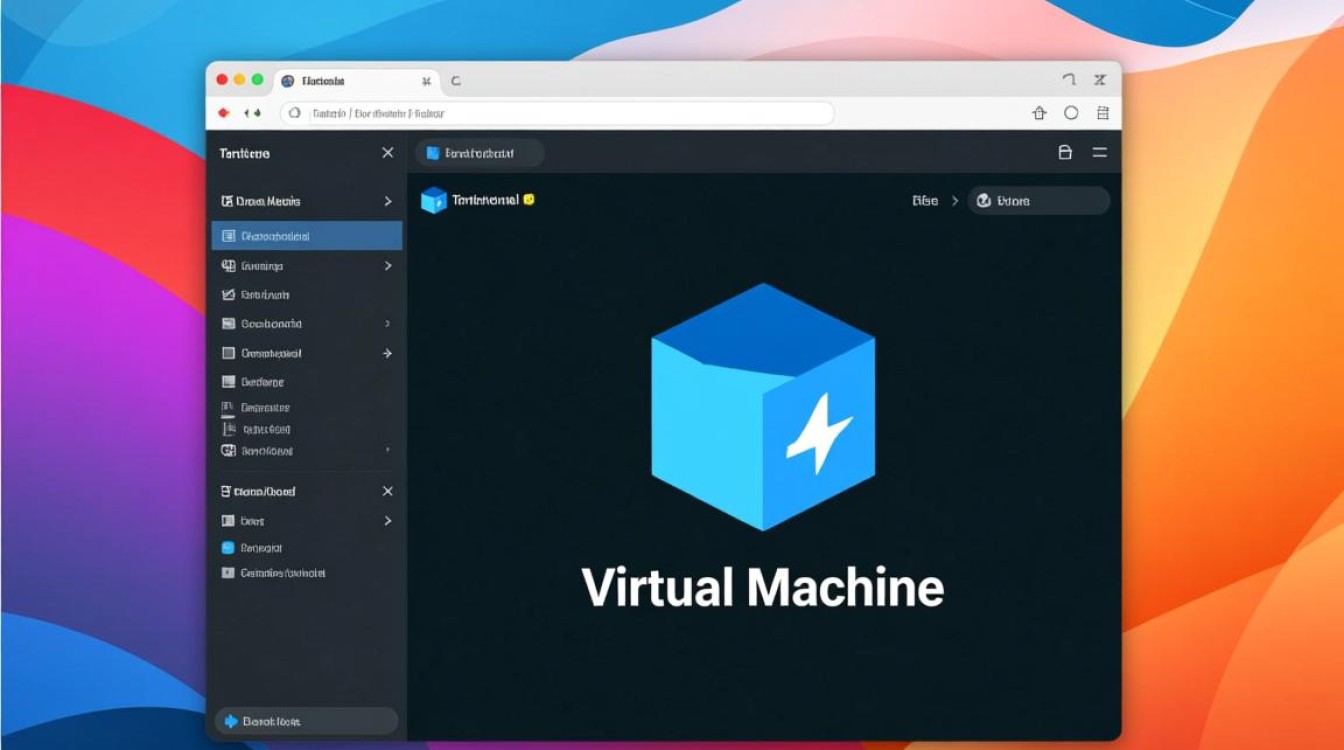Expand the chevron under the second sidebar section

388,521
